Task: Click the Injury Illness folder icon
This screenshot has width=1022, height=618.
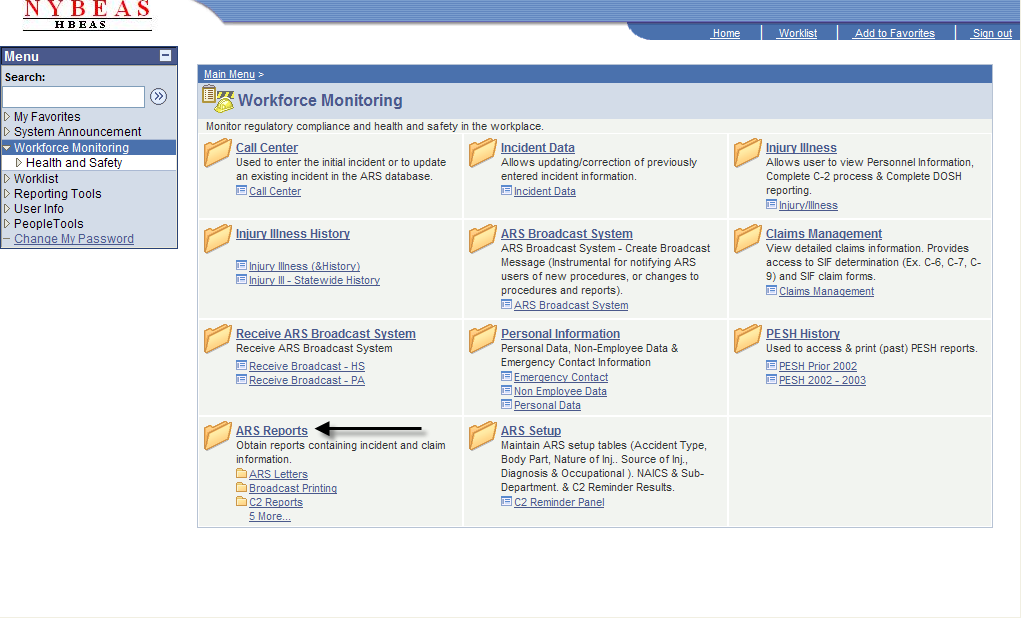Action: click(748, 153)
